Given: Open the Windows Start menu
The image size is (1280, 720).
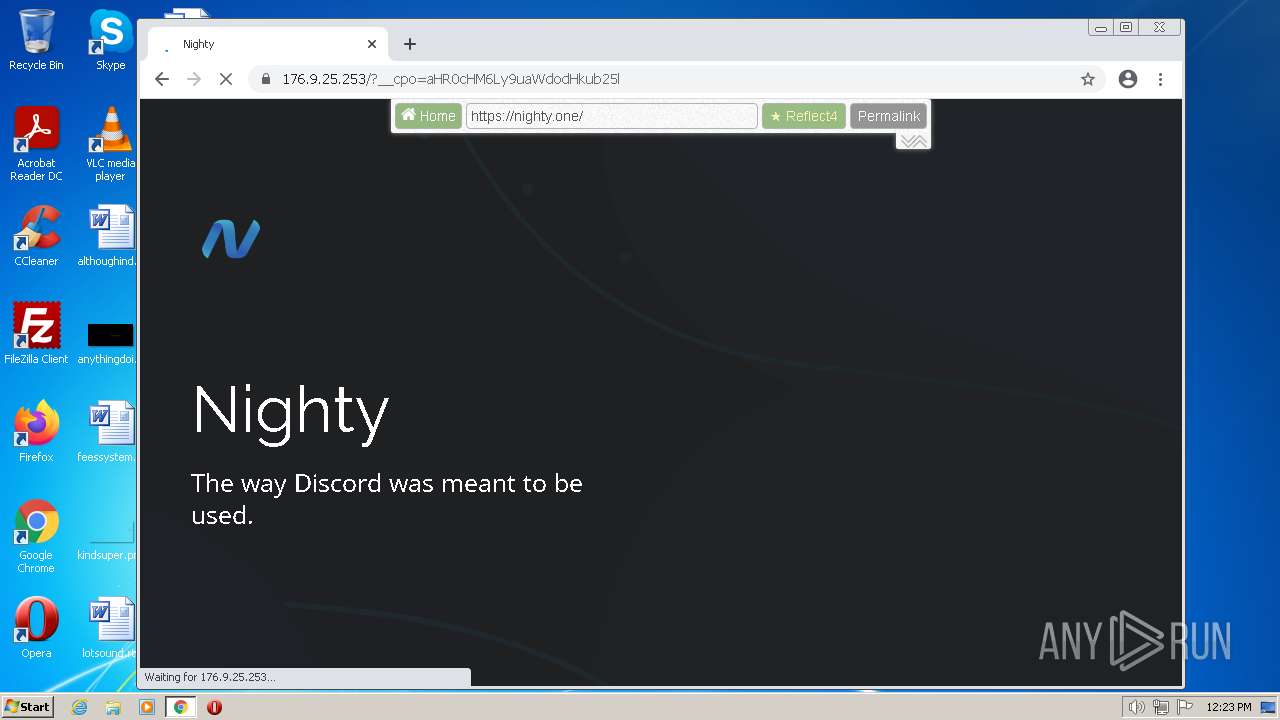Looking at the screenshot, I should point(27,707).
